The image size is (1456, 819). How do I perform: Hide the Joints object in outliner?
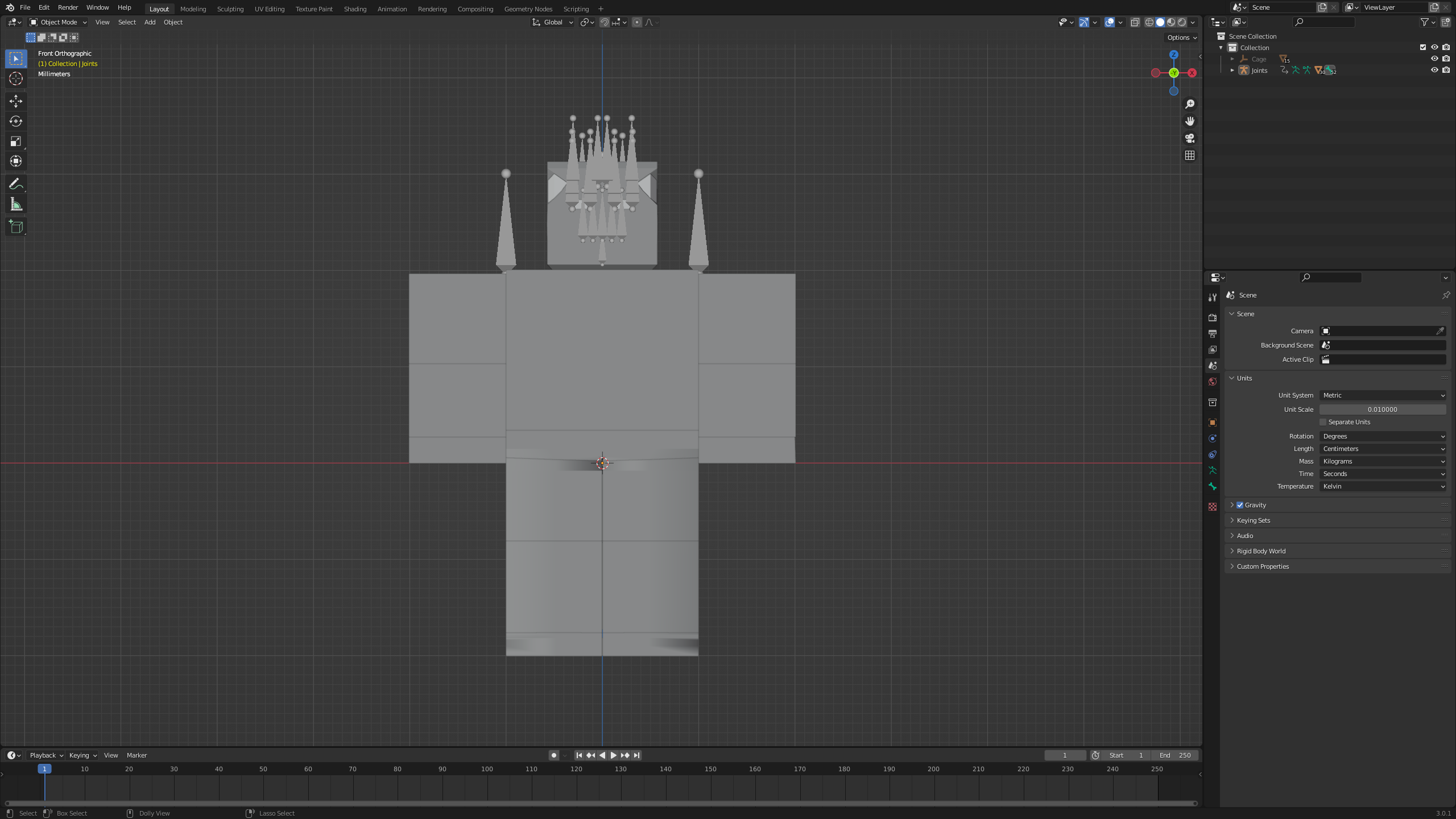tap(1434, 70)
